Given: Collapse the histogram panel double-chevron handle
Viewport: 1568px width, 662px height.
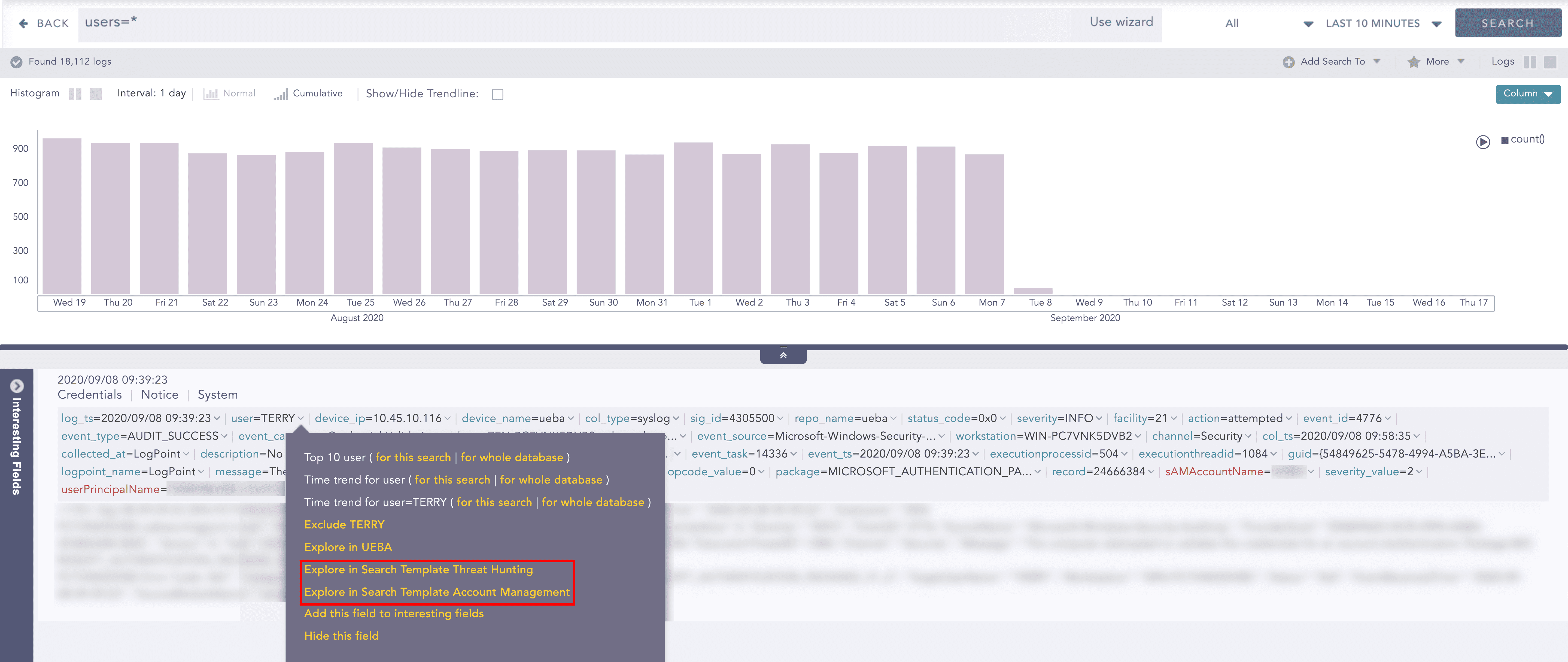Looking at the screenshot, I should click(783, 355).
